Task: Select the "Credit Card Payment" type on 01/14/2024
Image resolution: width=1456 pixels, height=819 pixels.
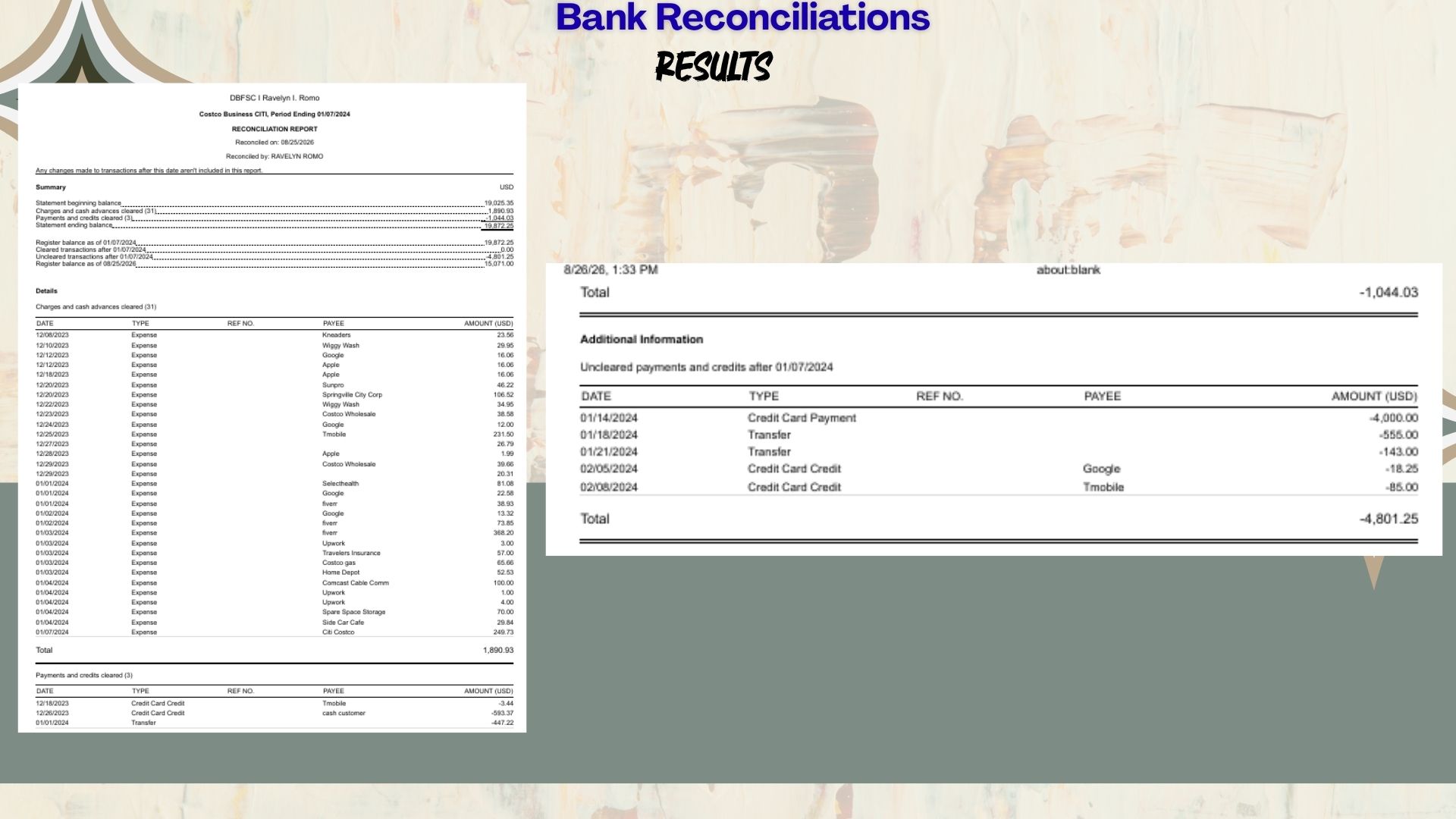Action: (x=802, y=418)
